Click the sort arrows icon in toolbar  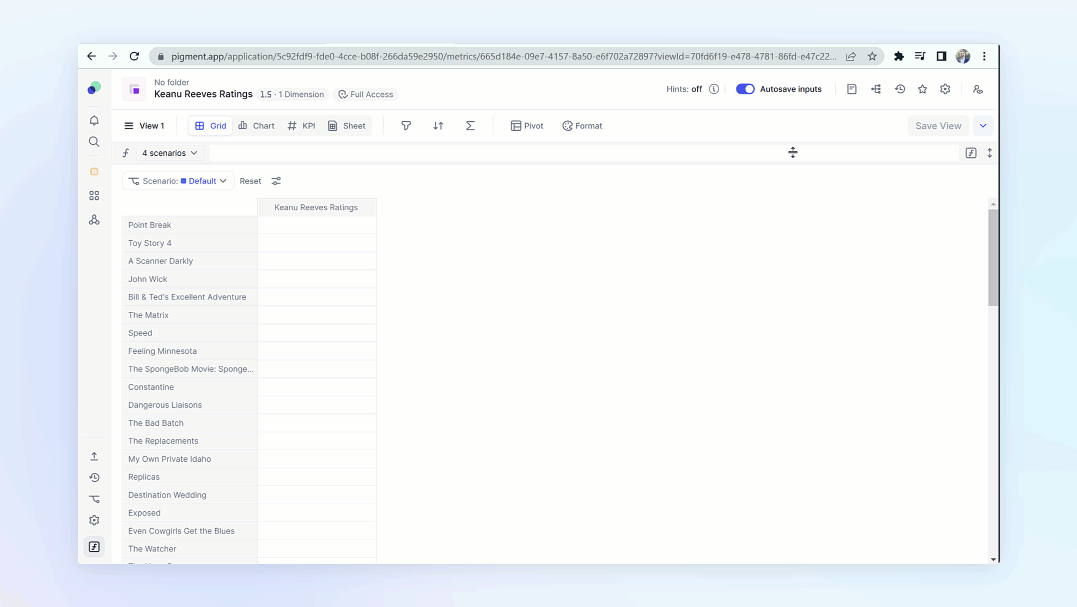[438, 126]
